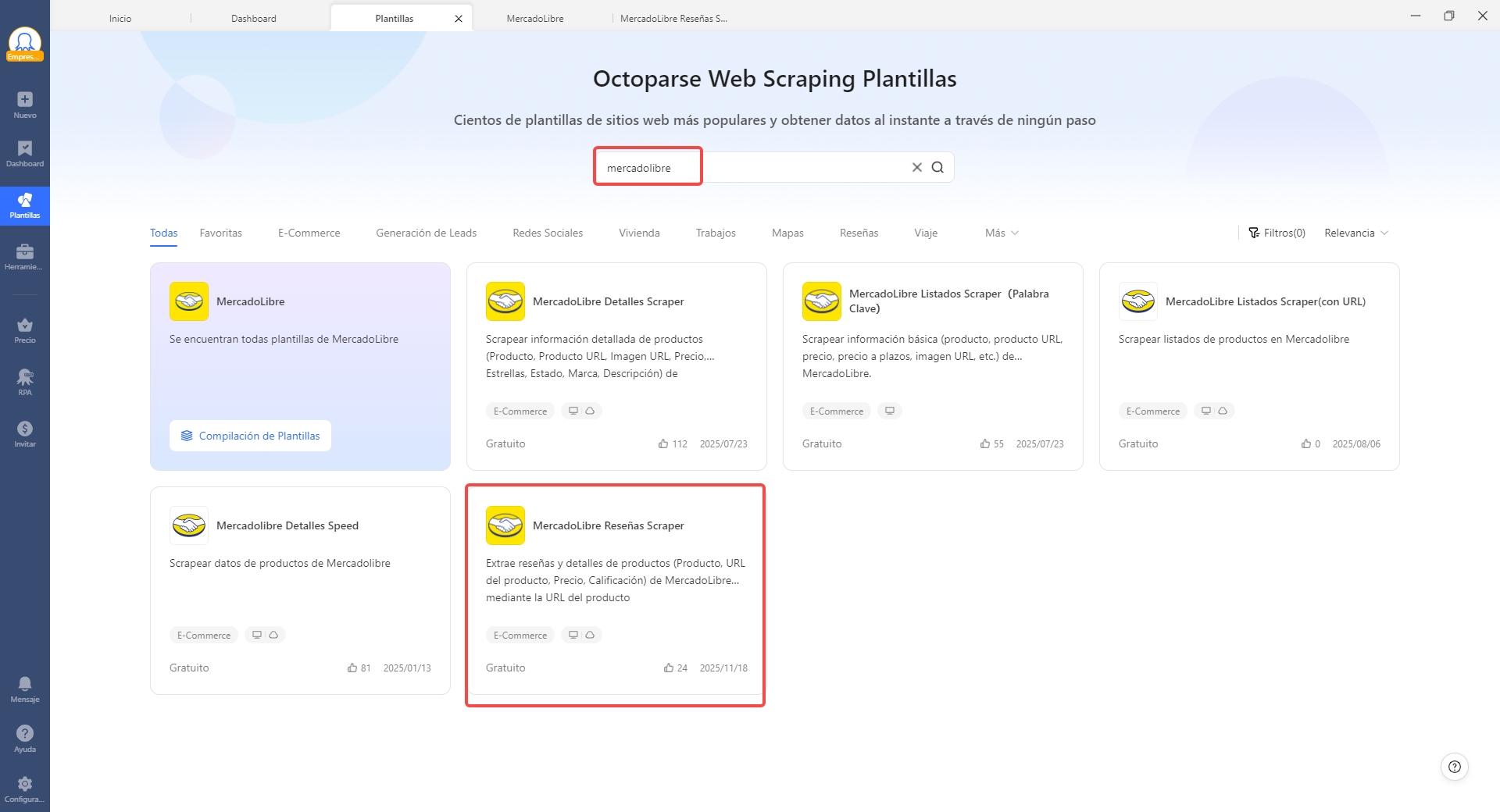The image size is (1500, 812).
Task: Click the search magnifier icon
Action: click(x=937, y=167)
